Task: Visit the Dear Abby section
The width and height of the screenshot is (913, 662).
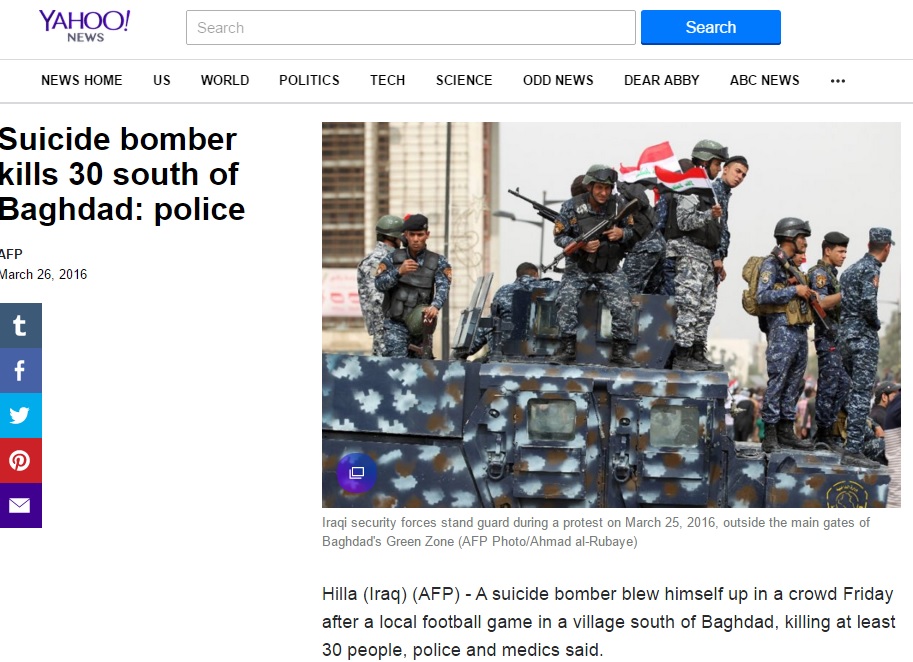Action: [x=661, y=80]
